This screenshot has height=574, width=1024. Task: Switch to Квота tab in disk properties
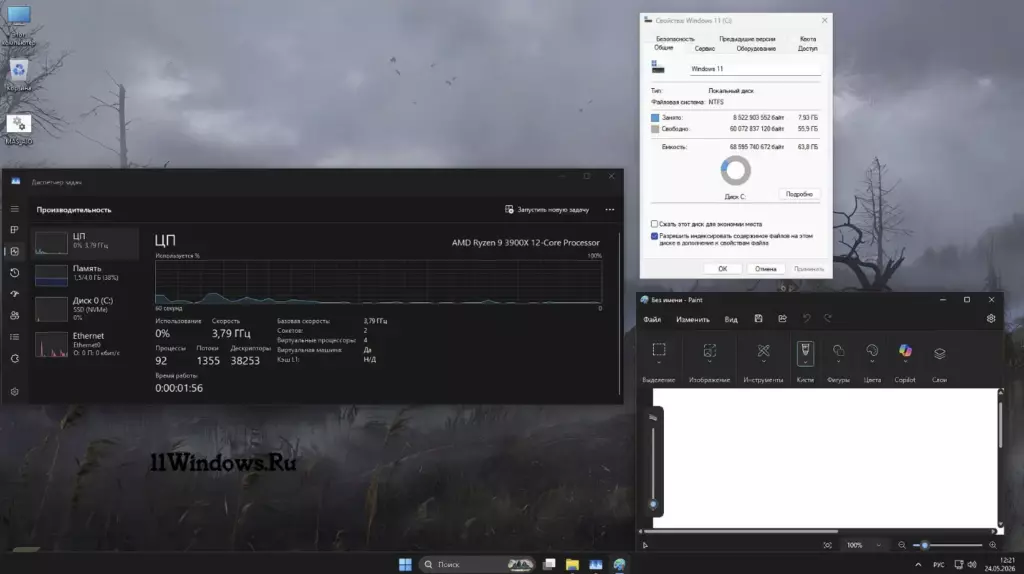808,39
